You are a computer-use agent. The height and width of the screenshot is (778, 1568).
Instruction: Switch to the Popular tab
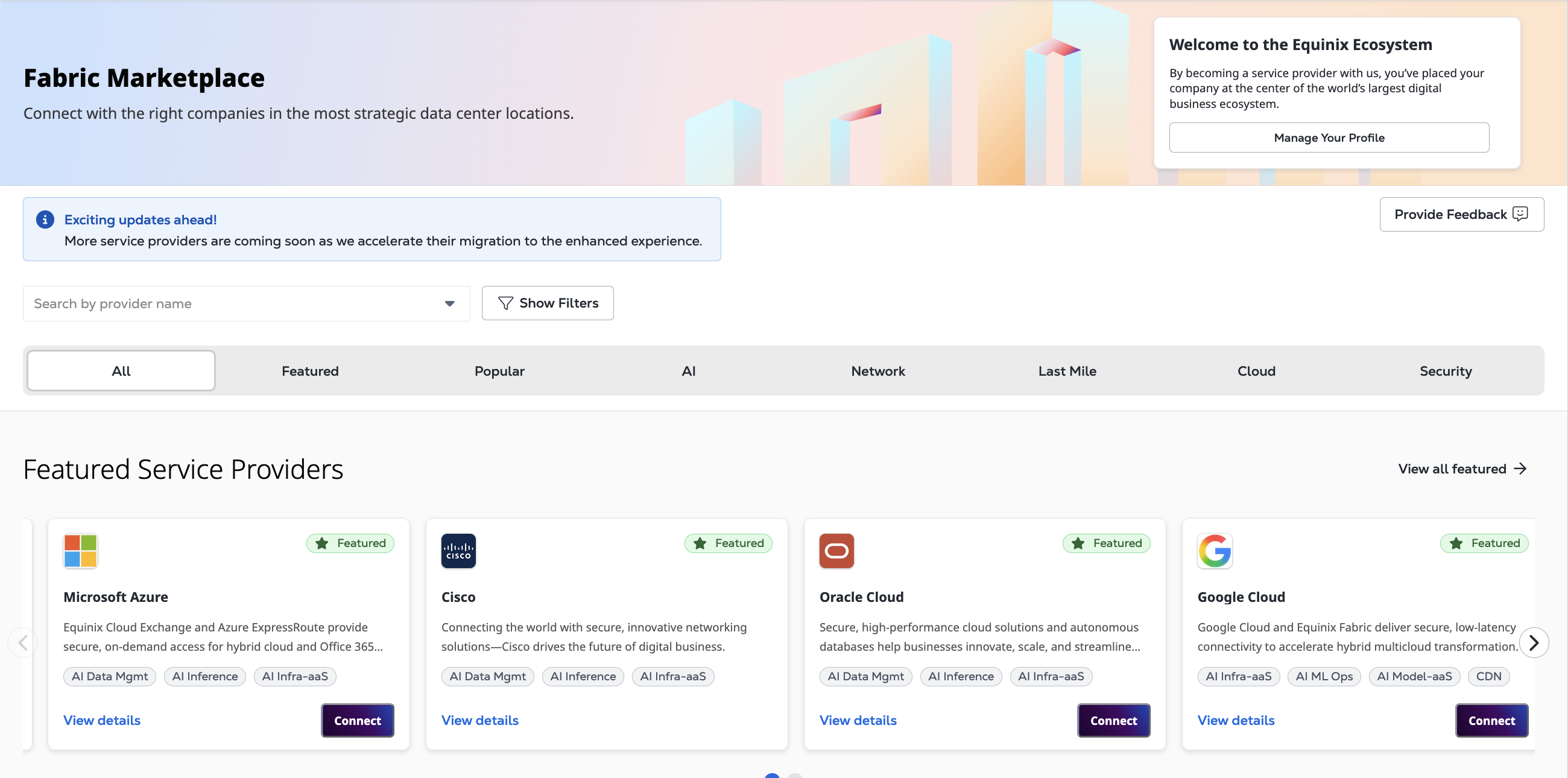click(499, 371)
